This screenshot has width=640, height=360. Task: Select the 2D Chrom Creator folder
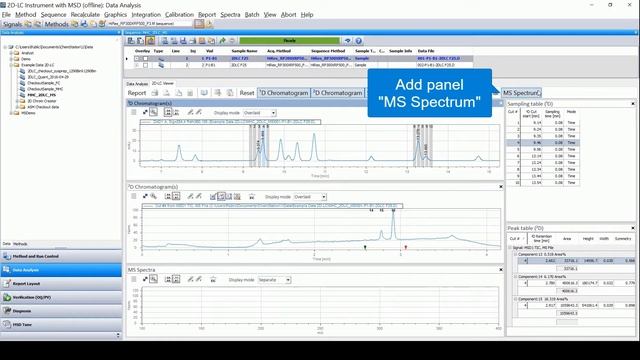point(42,101)
